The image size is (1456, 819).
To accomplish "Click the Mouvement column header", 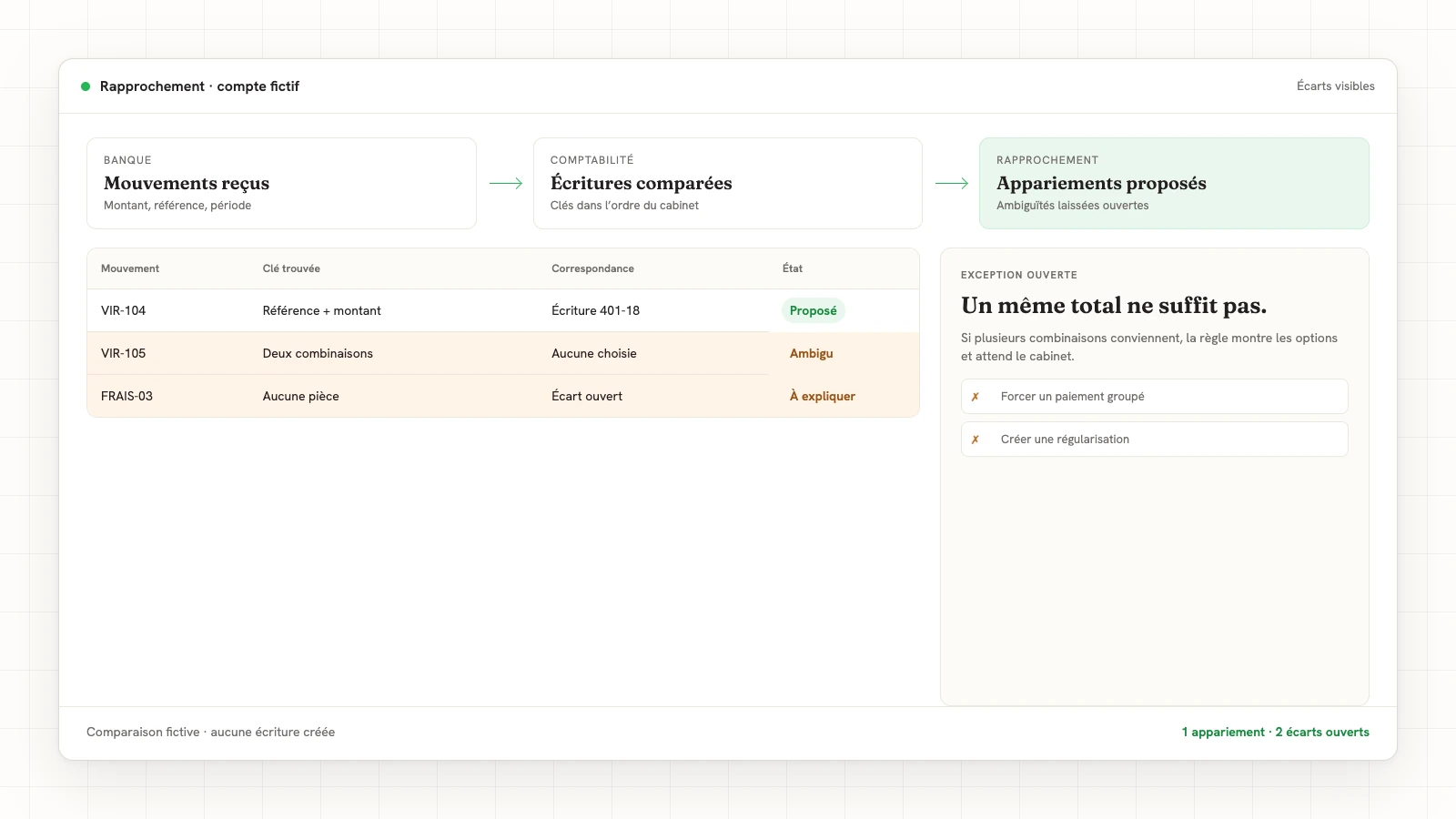I will [x=130, y=268].
